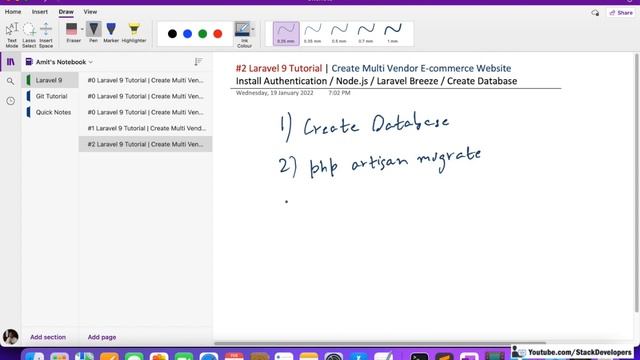Select the 0.5 mm pen thickness
This screenshot has height=360, width=640.
click(339, 33)
